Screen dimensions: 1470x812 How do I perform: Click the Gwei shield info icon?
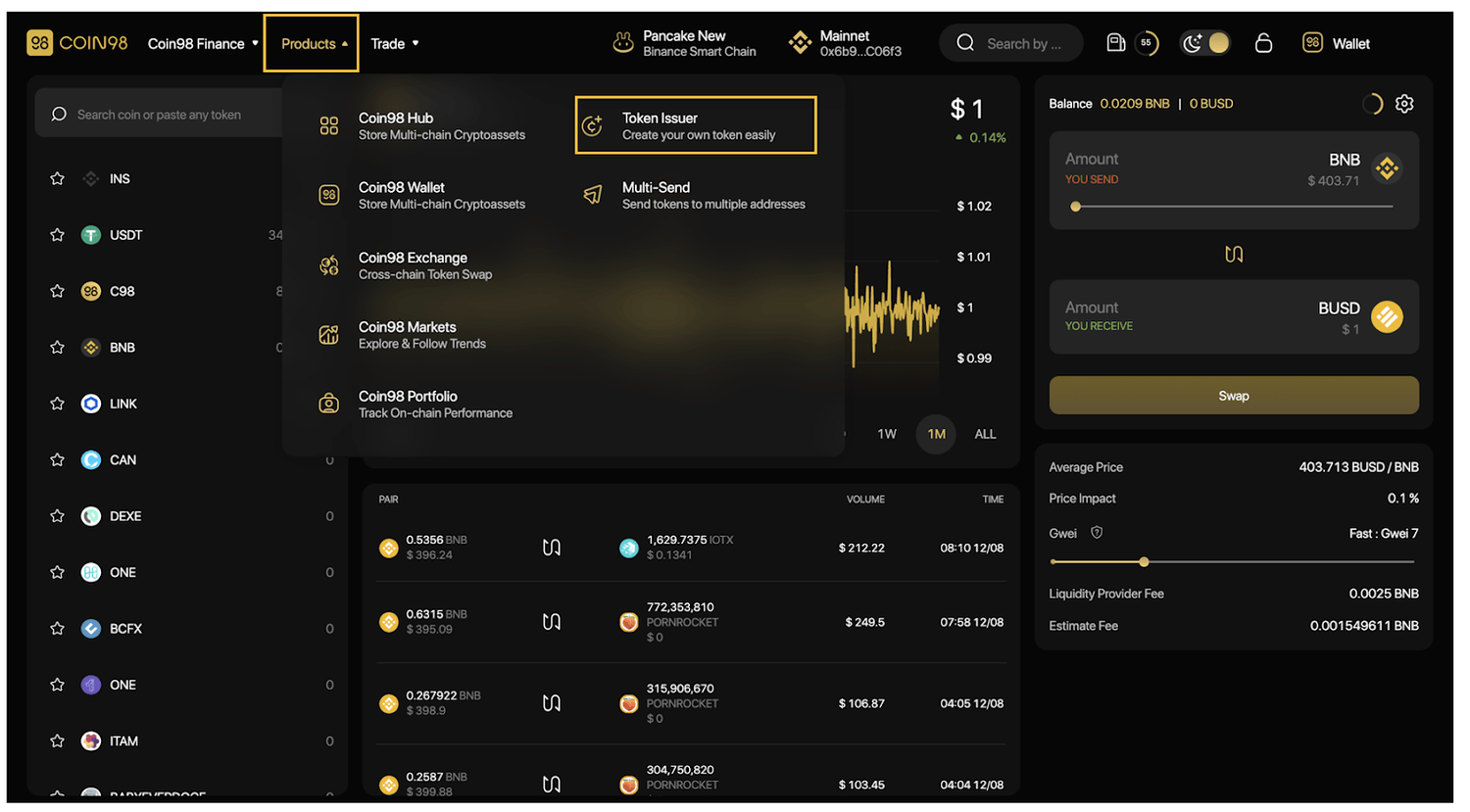(1097, 533)
